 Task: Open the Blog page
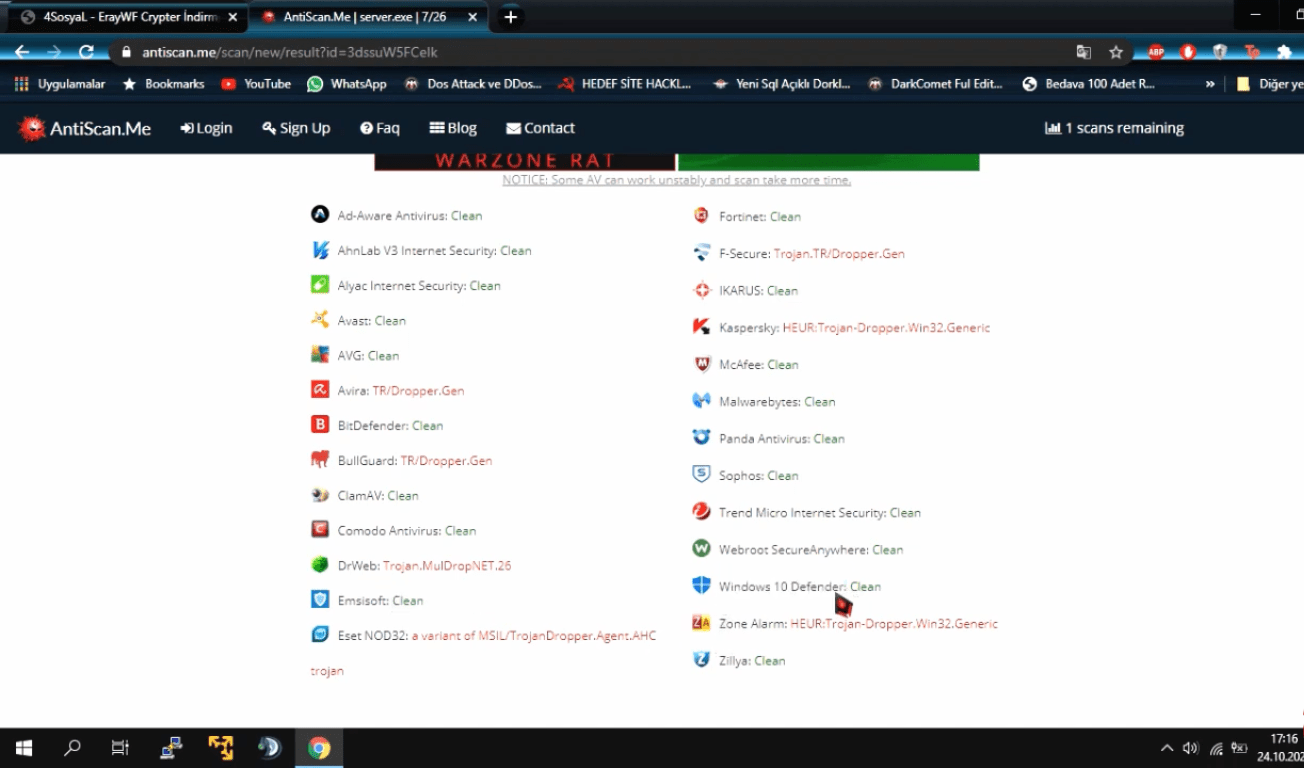pos(453,128)
